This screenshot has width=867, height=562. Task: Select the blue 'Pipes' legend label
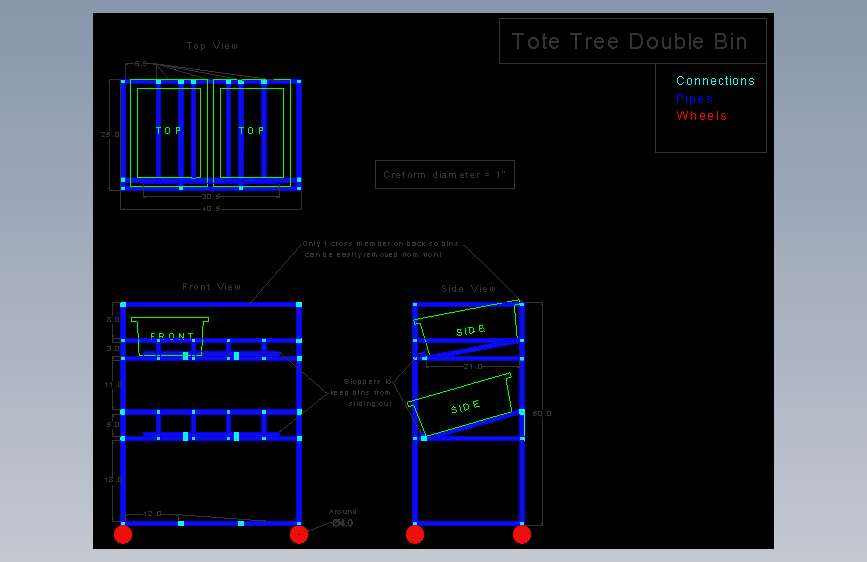(x=694, y=98)
